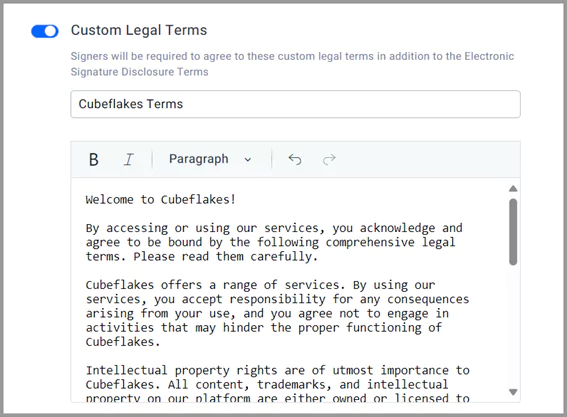Click the 'Signers will be required' description
Viewport: 567px width, 417px height.
292,64
